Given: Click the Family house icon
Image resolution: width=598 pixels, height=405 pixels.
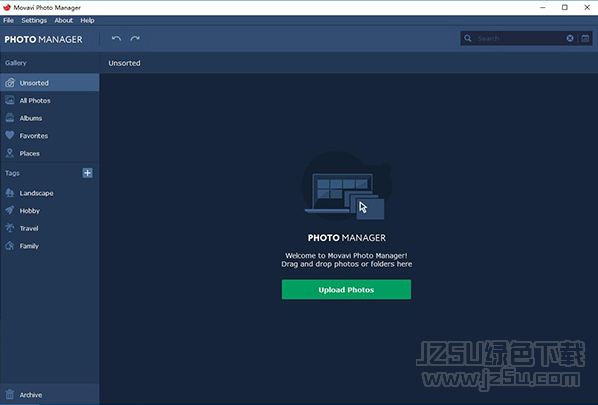Looking at the screenshot, I should click(x=10, y=246).
